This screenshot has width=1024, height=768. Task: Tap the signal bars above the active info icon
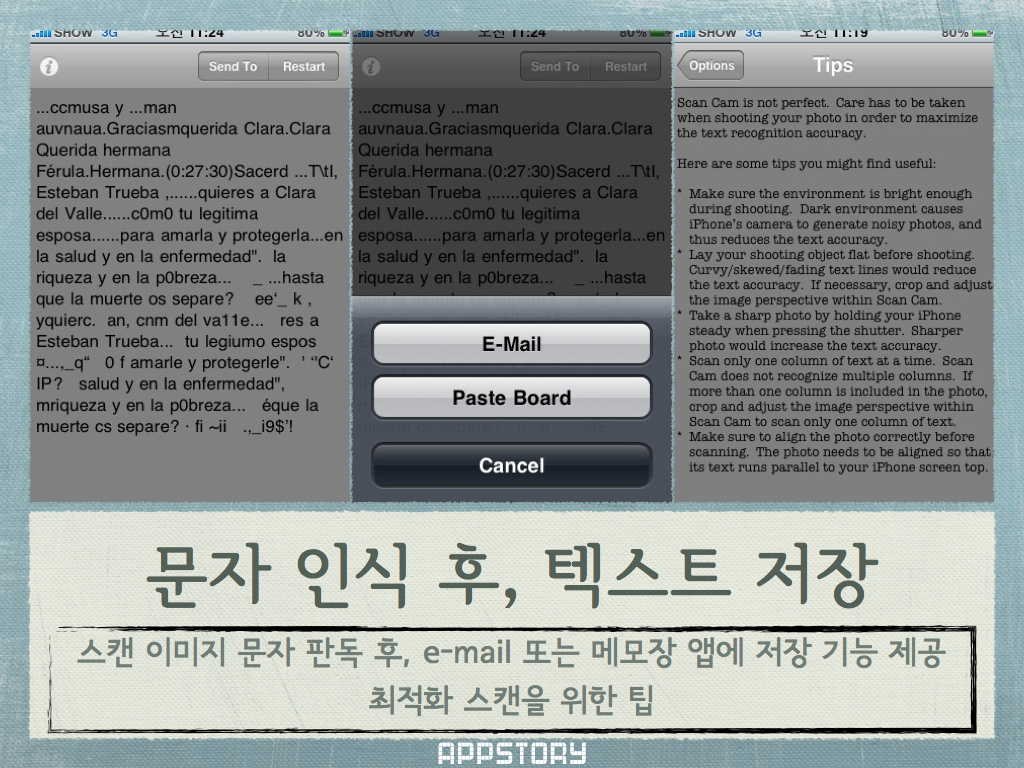point(41,33)
